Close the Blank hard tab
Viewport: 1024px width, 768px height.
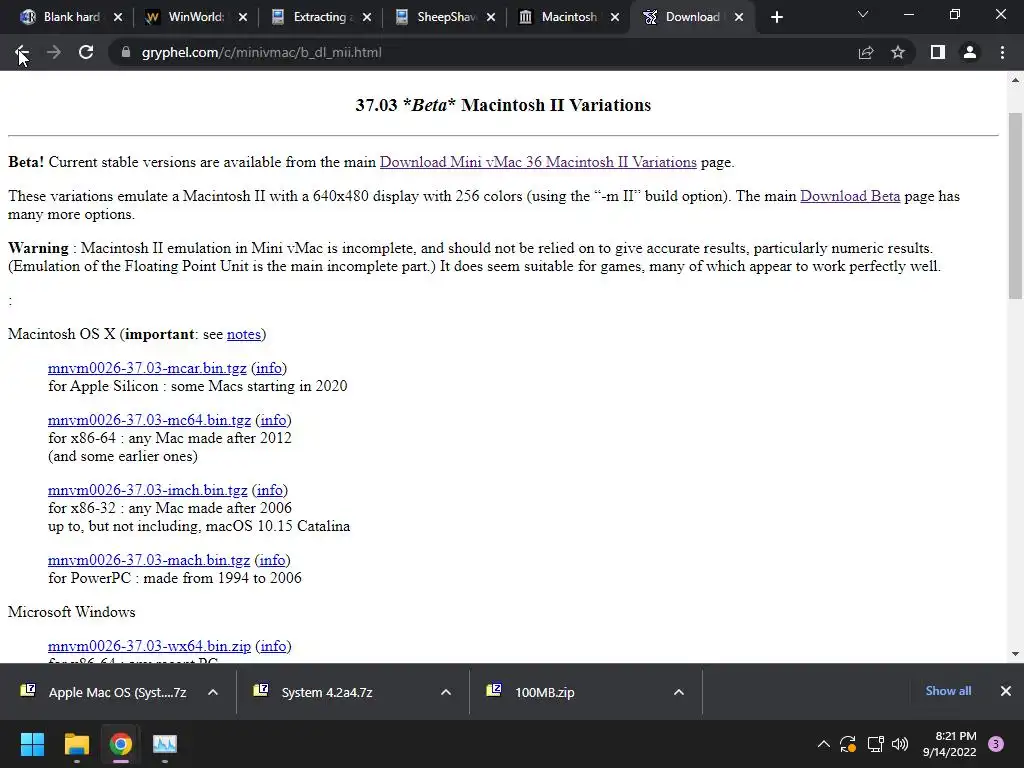pyautogui.click(x=118, y=18)
